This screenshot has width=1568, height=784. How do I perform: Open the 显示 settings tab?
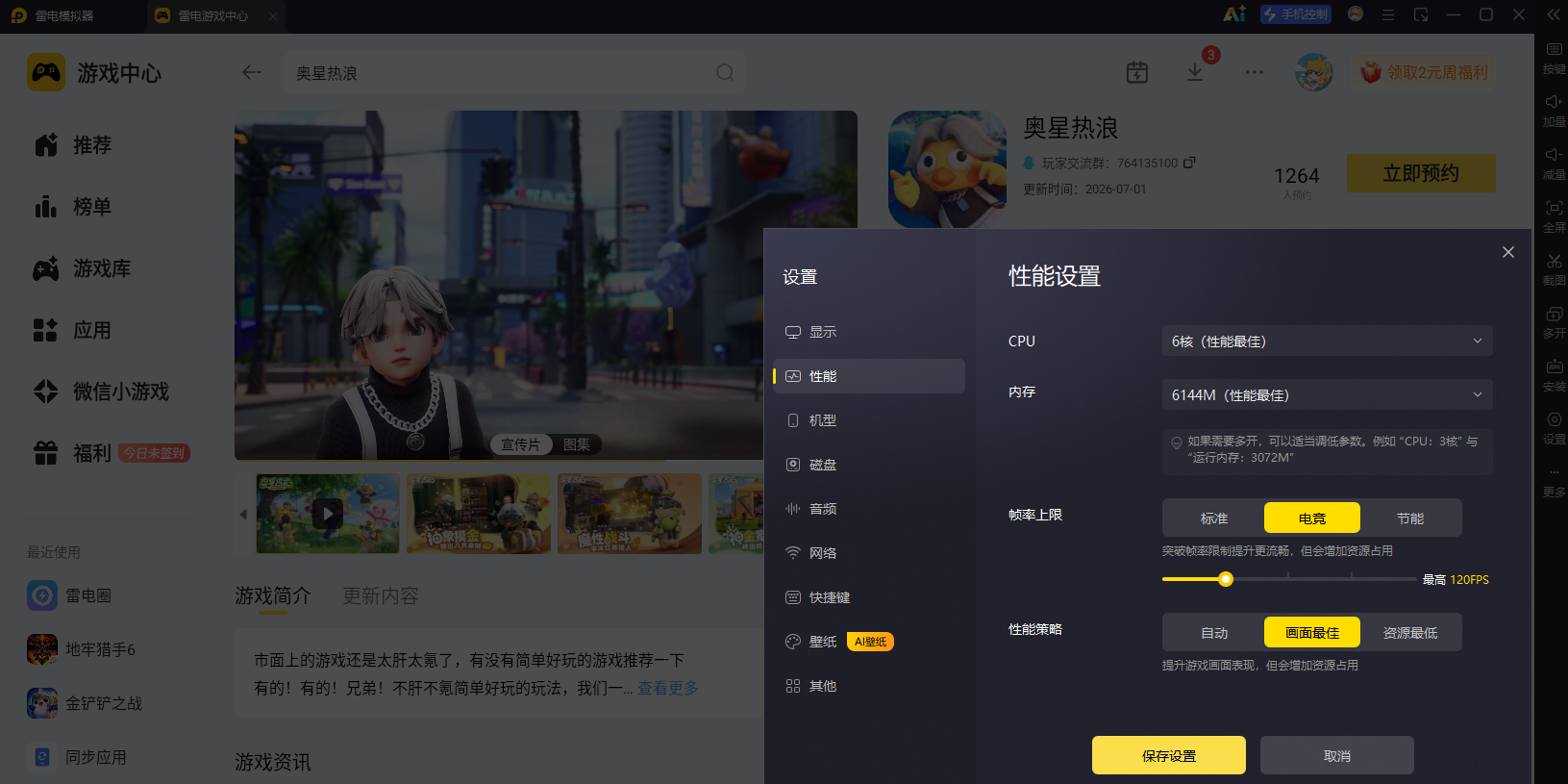pos(869,332)
